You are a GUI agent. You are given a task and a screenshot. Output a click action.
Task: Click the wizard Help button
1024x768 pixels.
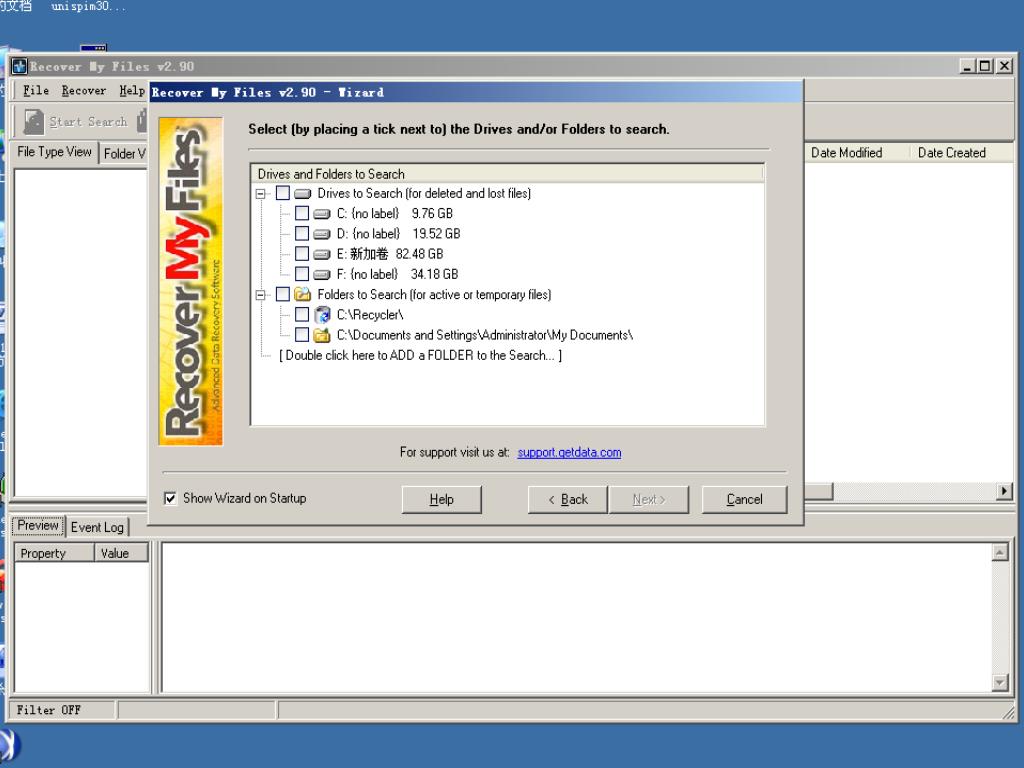pyautogui.click(x=441, y=500)
